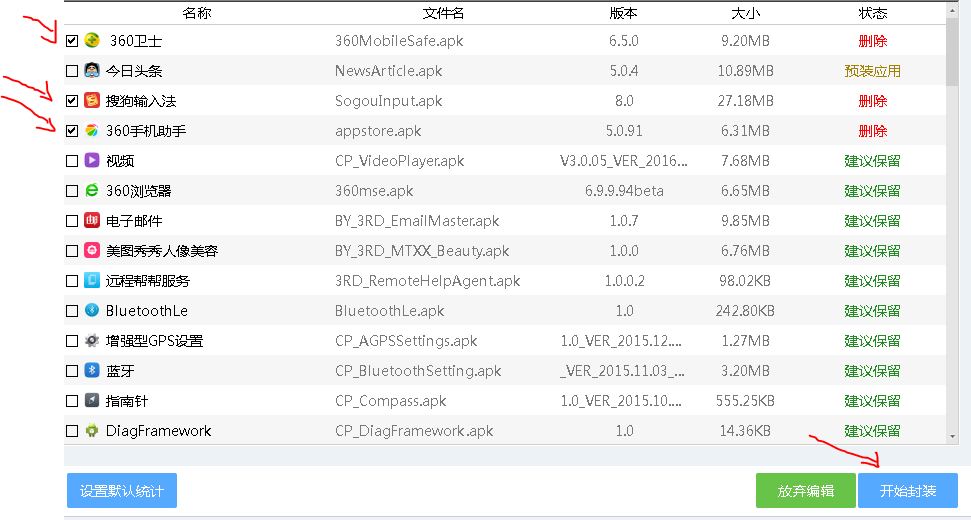
Task: Select the 3RD_RemoteHelpAgent.apk file name
Action: click(427, 281)
